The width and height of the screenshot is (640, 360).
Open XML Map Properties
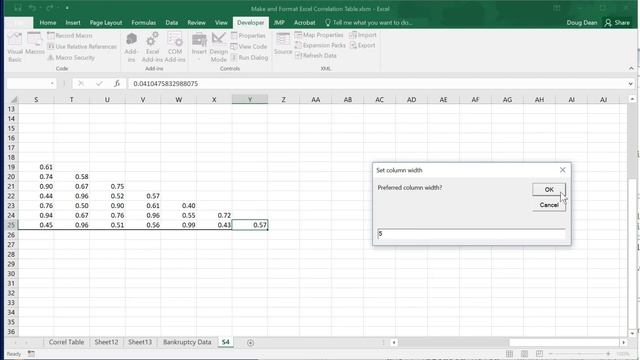tap(319, 35)
